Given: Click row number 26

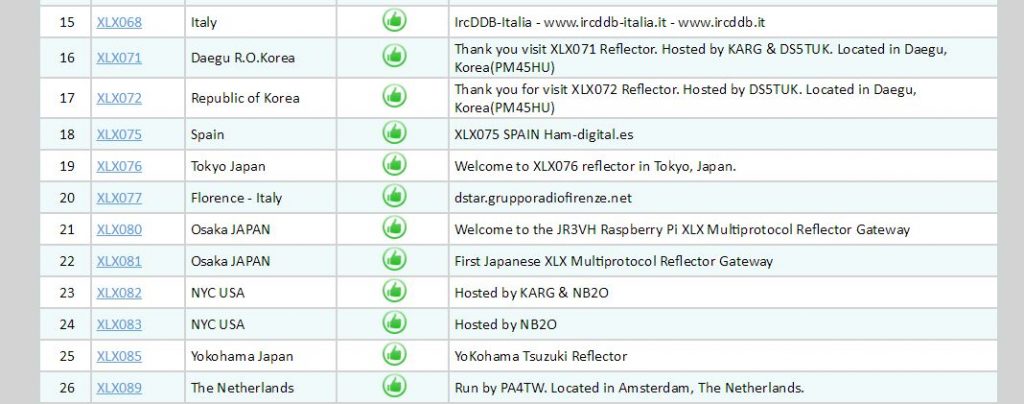Looking at the screenshot, I should (67, 388).
